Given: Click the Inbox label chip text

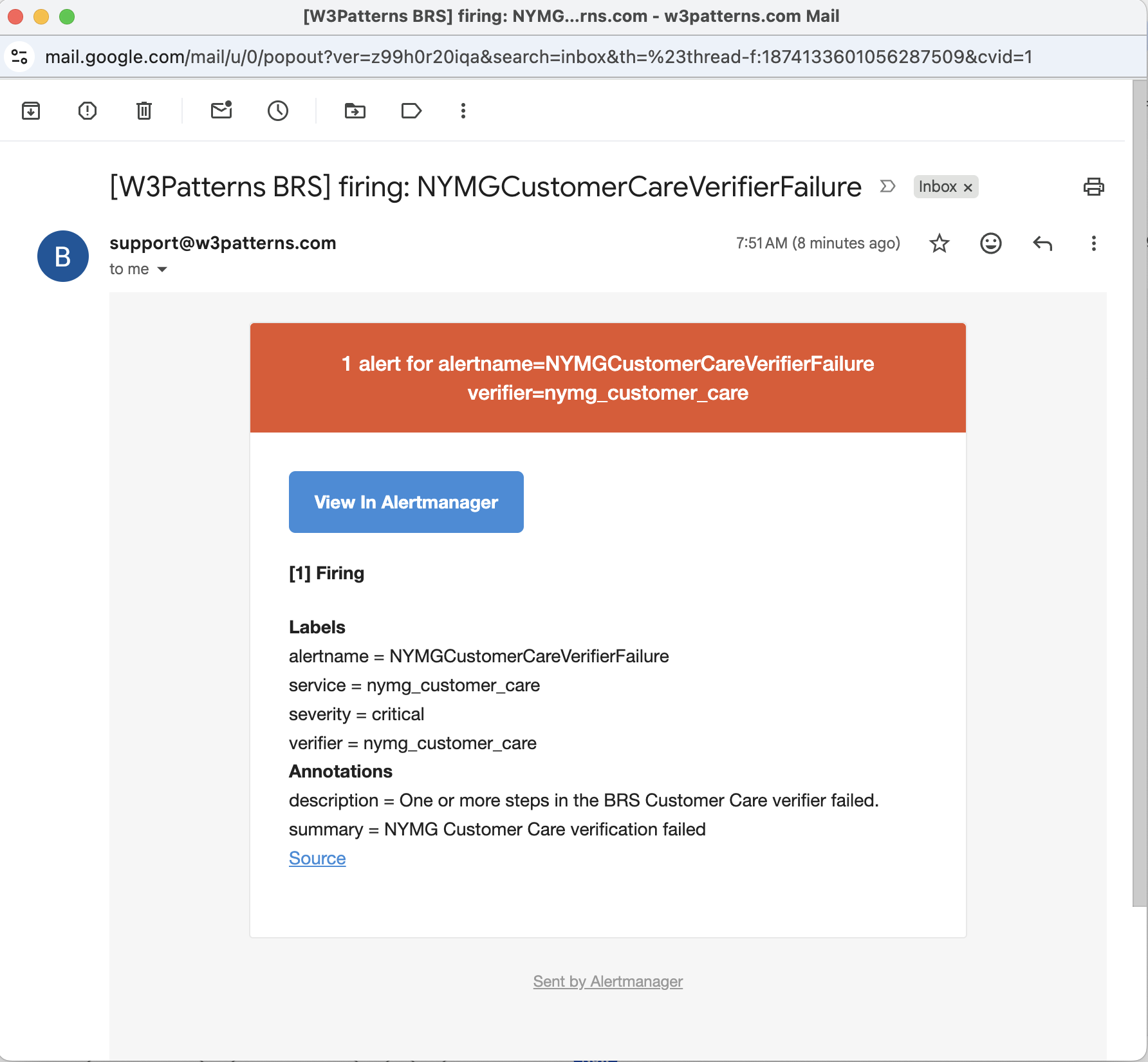Looking at the screenshot, I should click(x=938, y=187).
